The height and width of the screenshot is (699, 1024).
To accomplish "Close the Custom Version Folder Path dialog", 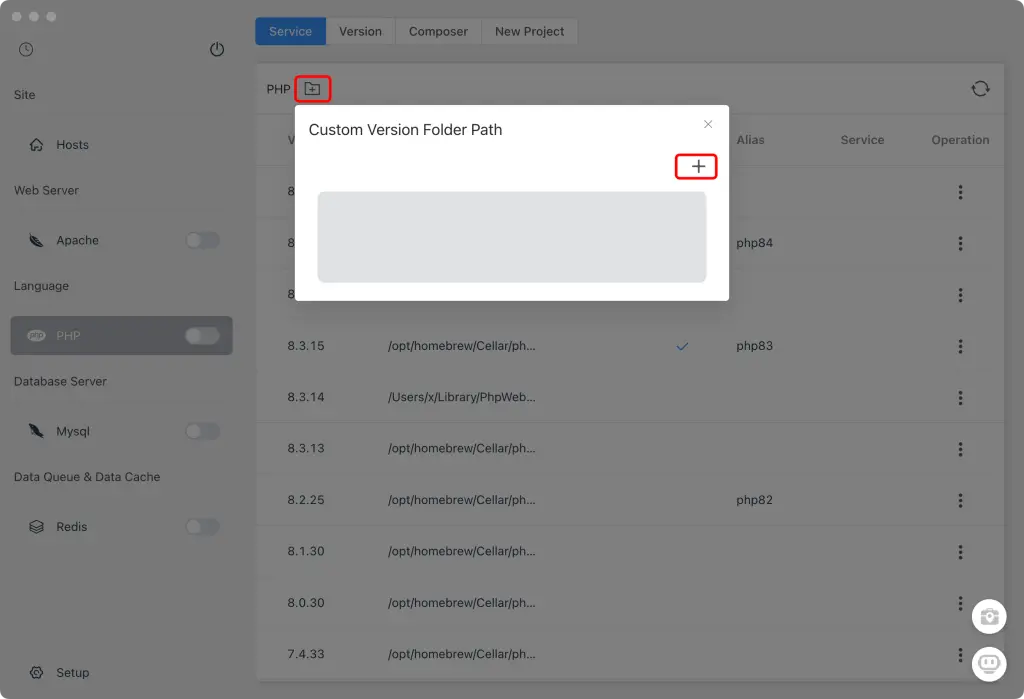I will pyautogui.click(x=708, y=125).
